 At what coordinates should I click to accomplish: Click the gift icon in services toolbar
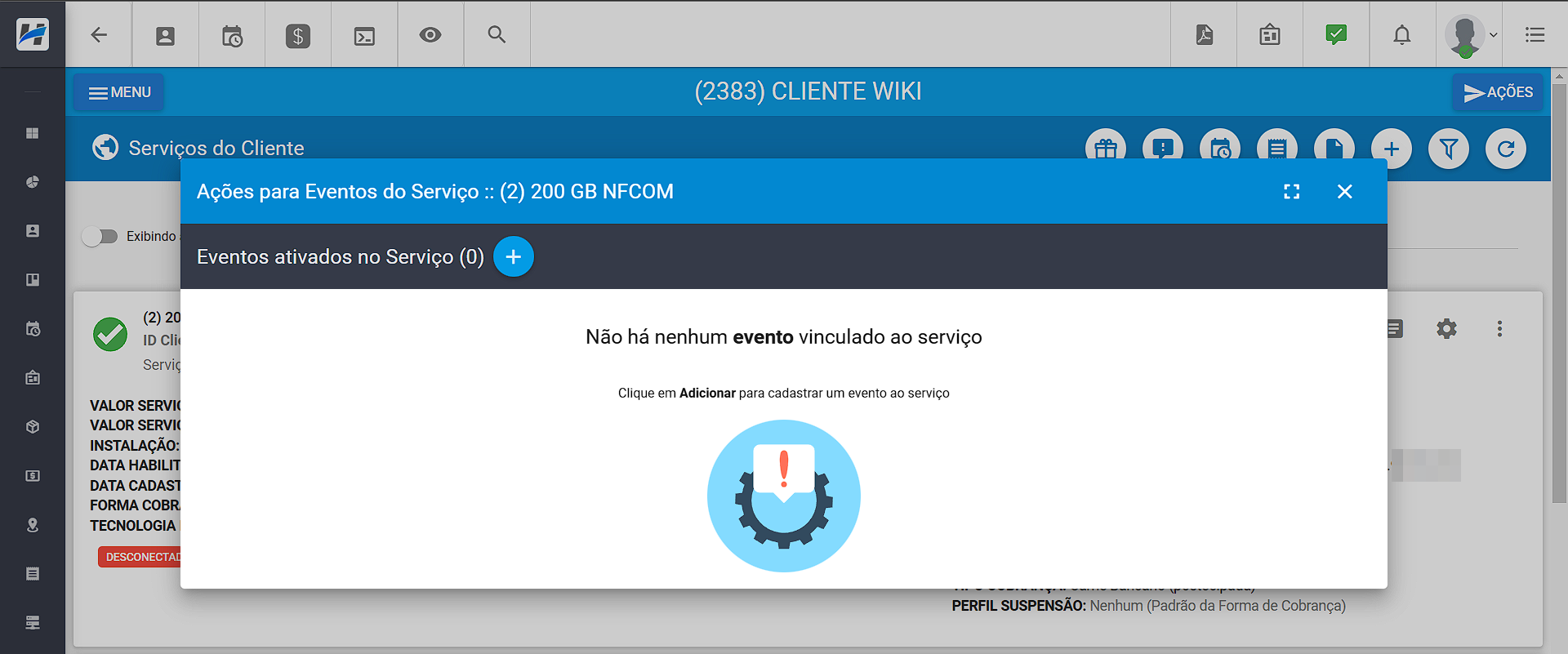pos(1106,149)
